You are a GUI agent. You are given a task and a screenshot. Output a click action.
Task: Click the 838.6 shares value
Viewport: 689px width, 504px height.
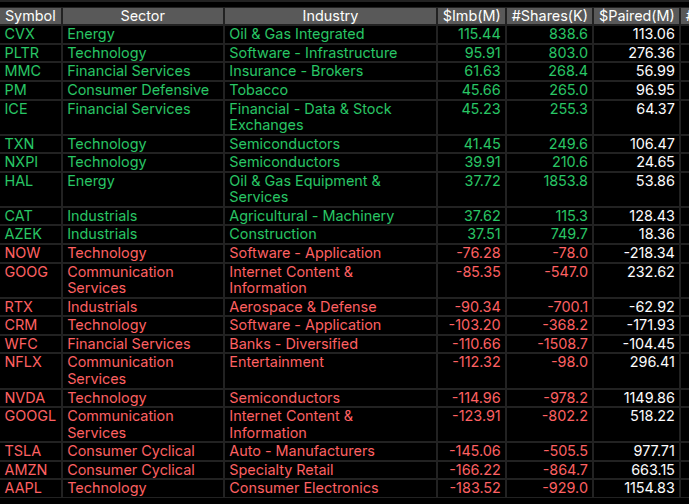568,34
